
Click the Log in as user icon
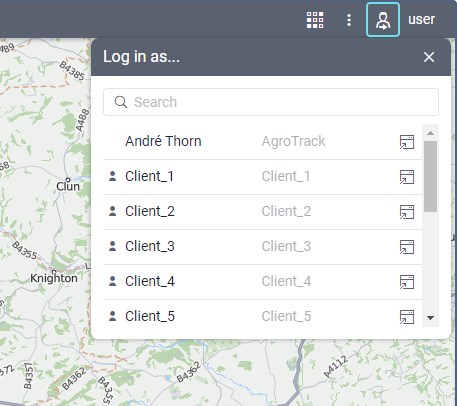[383, 20]
